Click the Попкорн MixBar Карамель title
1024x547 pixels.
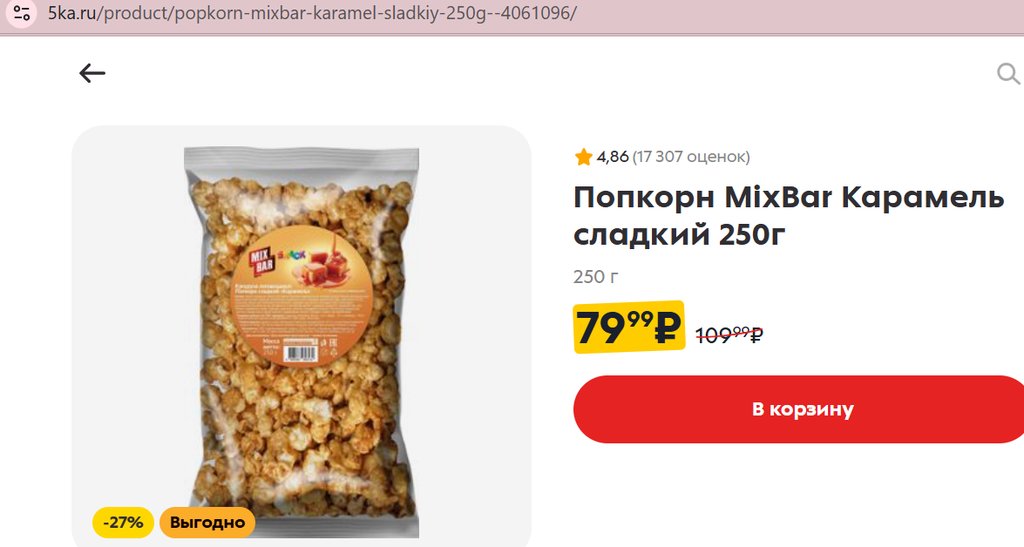[x=789, y=196]
